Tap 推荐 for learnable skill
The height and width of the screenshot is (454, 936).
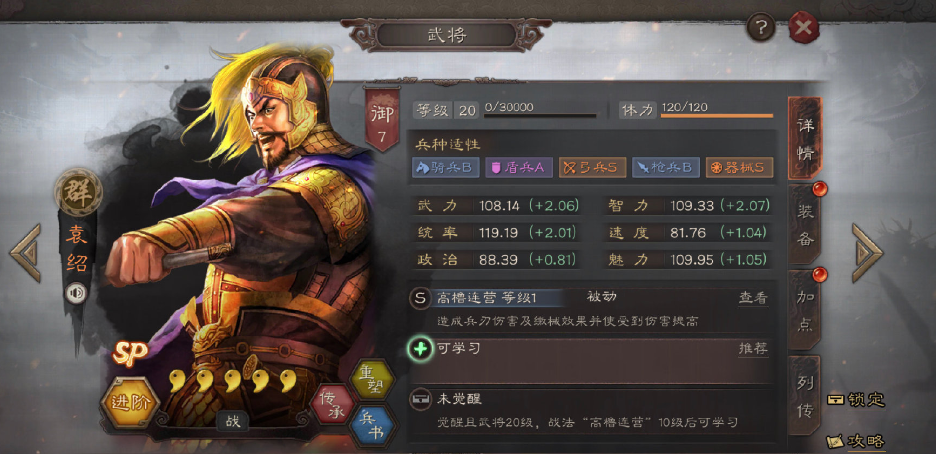coord(753,349)
